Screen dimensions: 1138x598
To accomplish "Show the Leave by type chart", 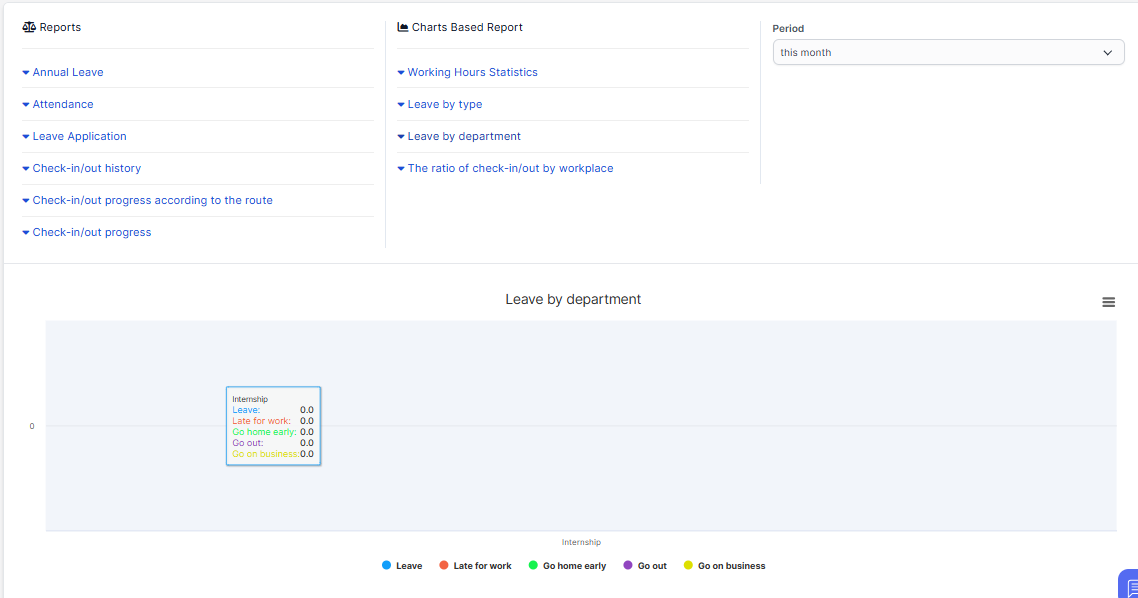I will [444, 104].
